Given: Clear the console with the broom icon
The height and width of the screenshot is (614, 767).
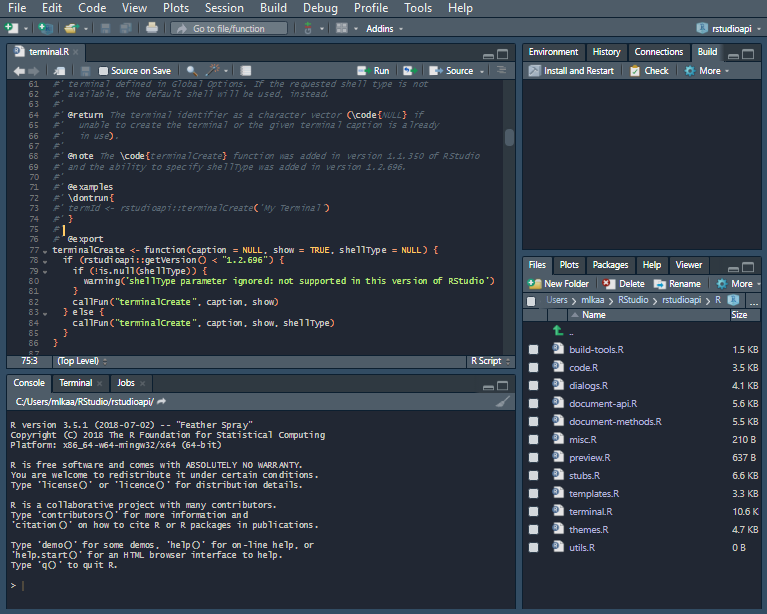Looking at the screenshot, I should click(x=503, y=401).
